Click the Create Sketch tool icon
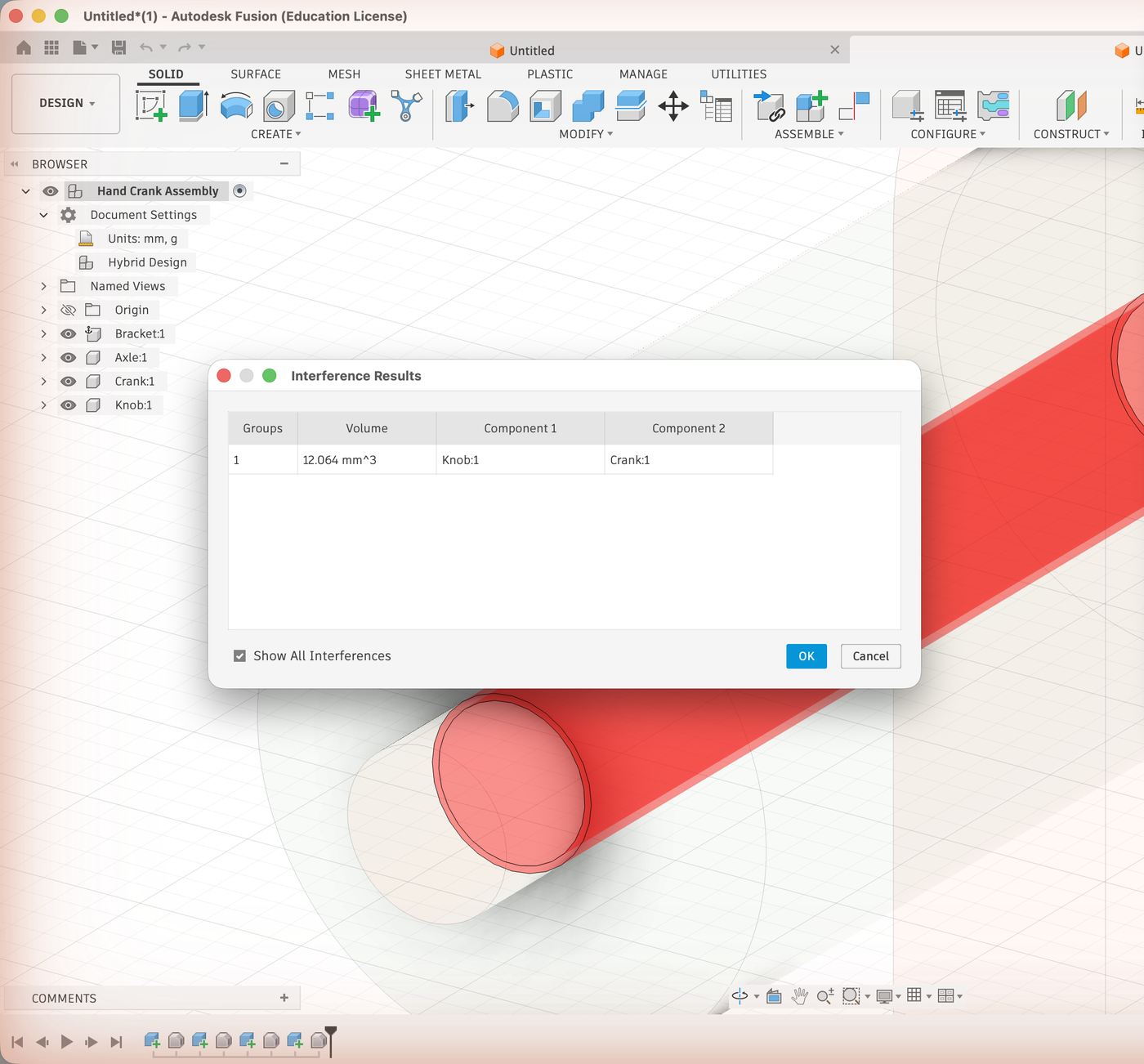This screenshot has width=1144, height=1064. pos(152,106)
